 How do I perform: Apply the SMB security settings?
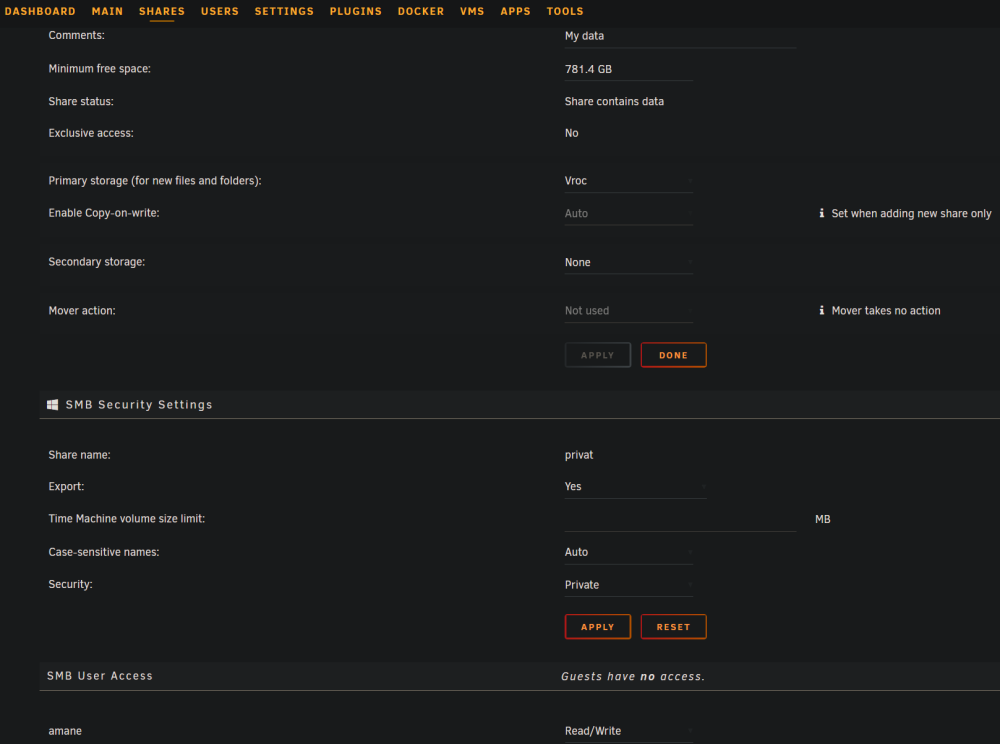[x=598, y=627]
